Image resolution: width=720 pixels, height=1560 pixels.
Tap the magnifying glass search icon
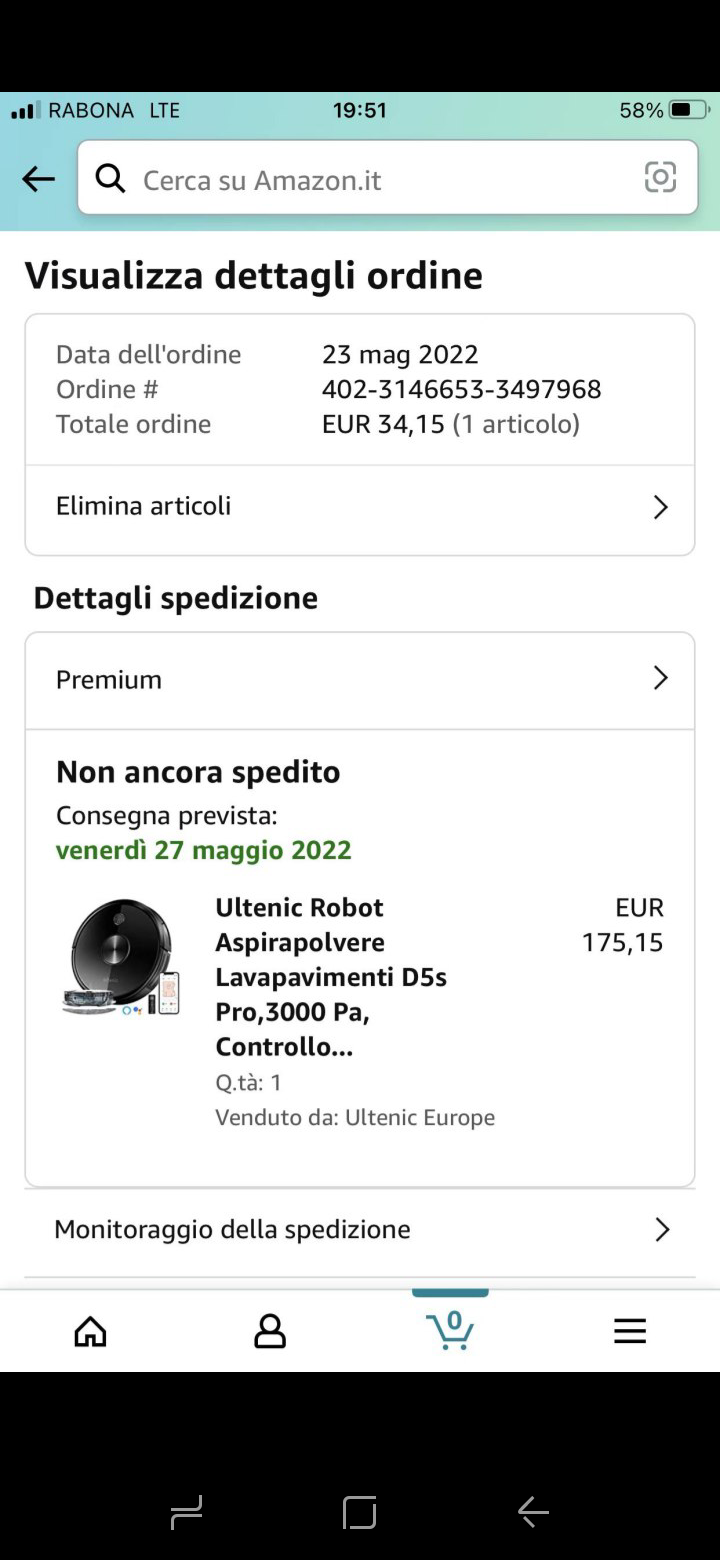click(110, 179)
